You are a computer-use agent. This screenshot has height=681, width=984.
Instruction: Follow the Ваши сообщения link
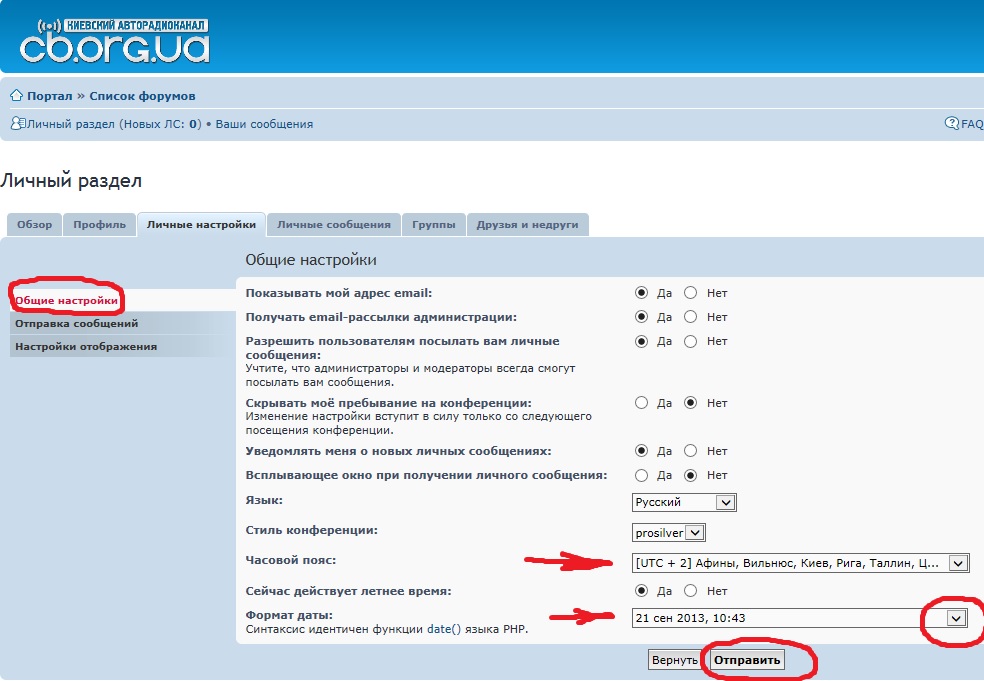pyautogui.click(x=264, y=124)
